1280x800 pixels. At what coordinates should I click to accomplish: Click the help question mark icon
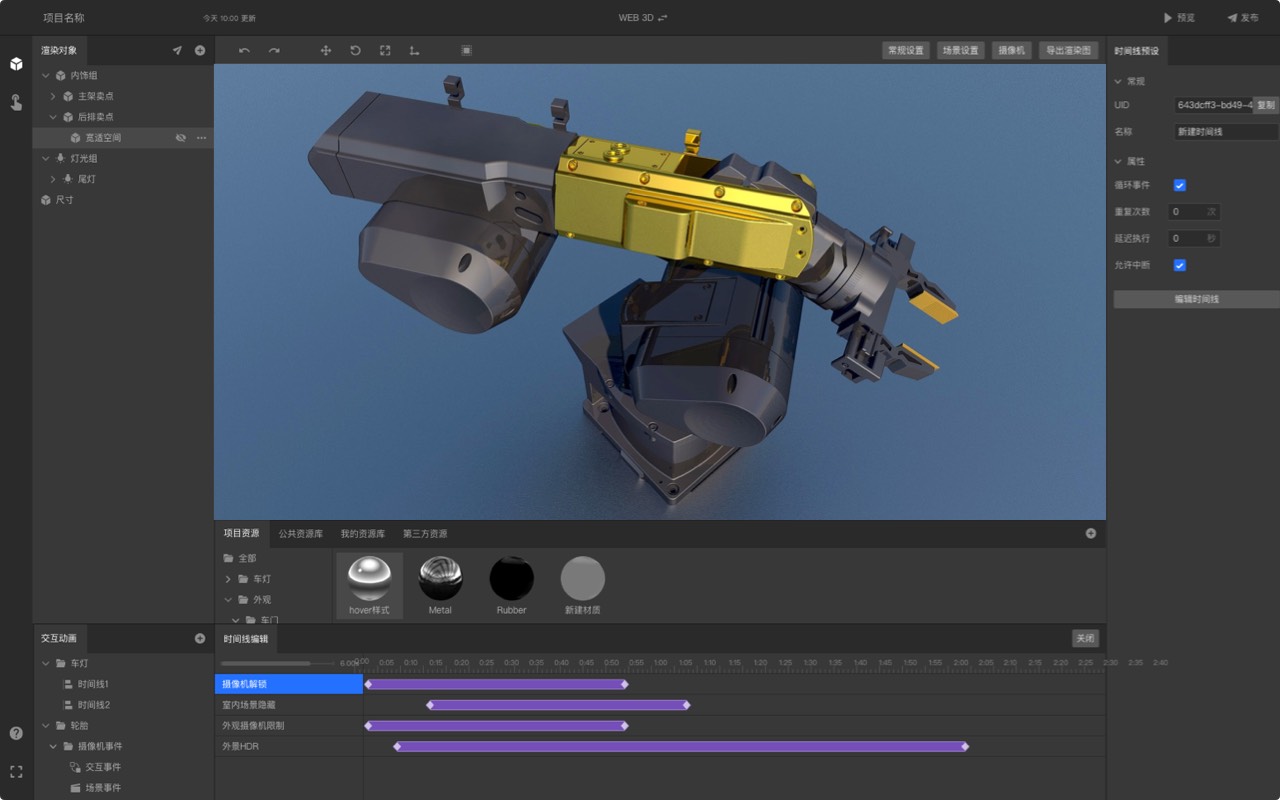(x=16, y=733)
